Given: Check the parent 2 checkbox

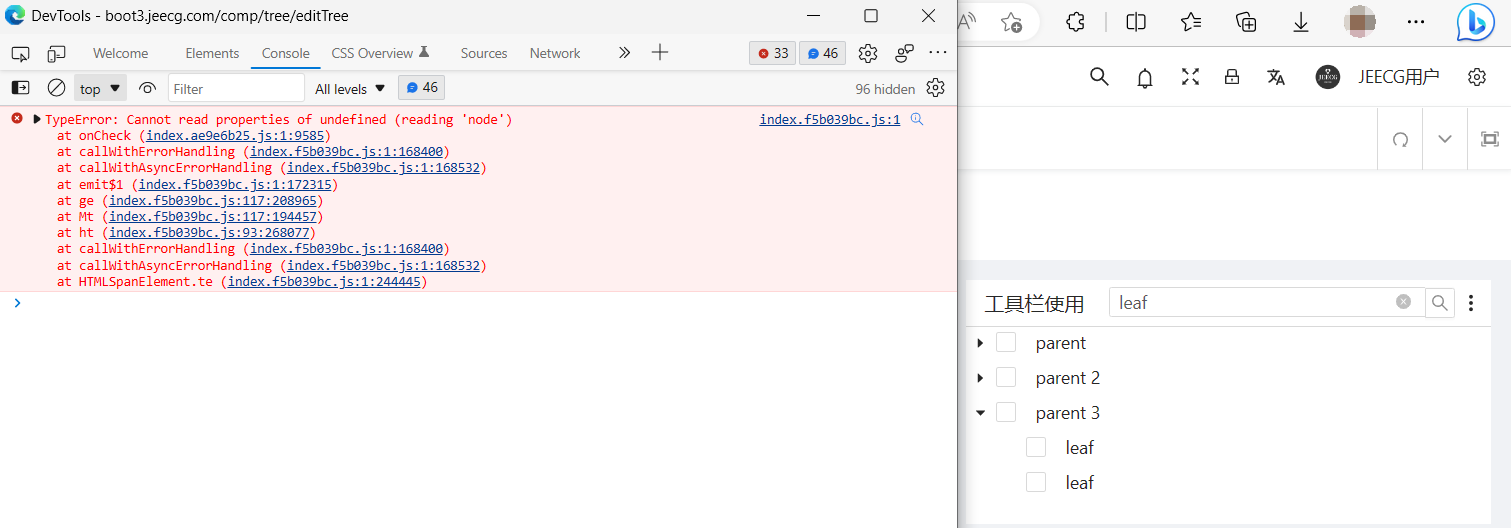Looking at the screenshot, I should pyautogui.click(x=1006, y=377).
